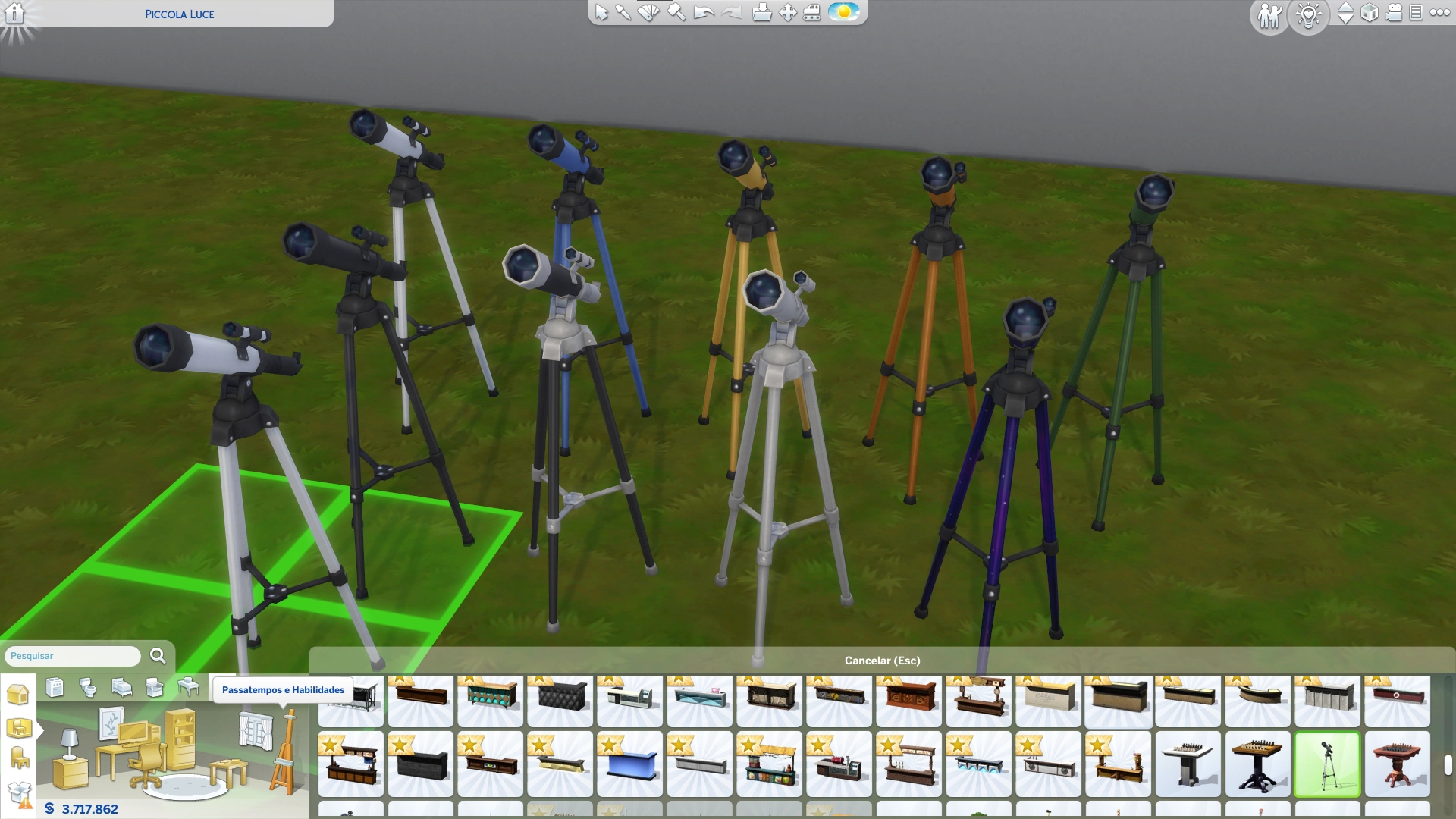Click the window curtains in room illustration

256,732
